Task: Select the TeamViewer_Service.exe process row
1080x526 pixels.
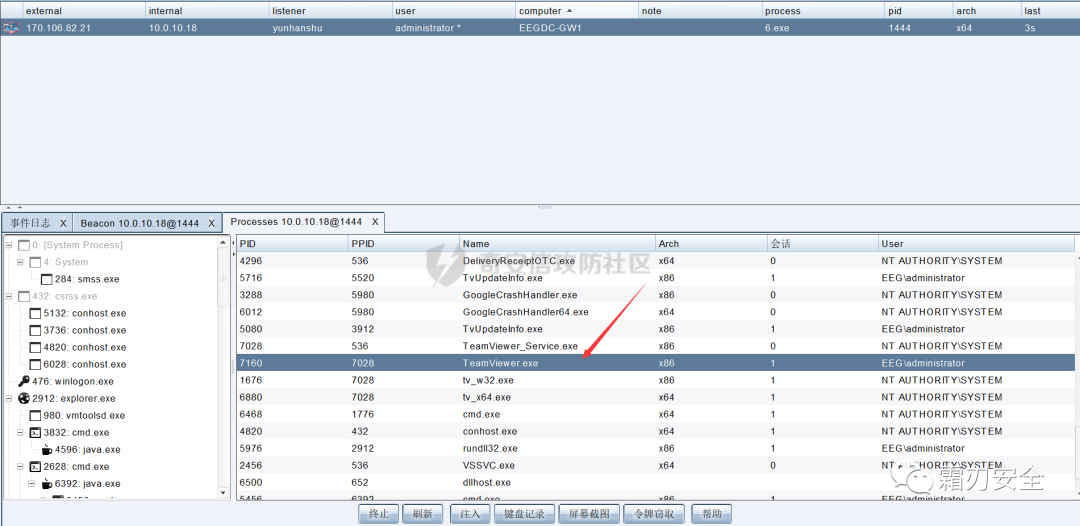Action: pyautogui.click(x=656, y=346)
